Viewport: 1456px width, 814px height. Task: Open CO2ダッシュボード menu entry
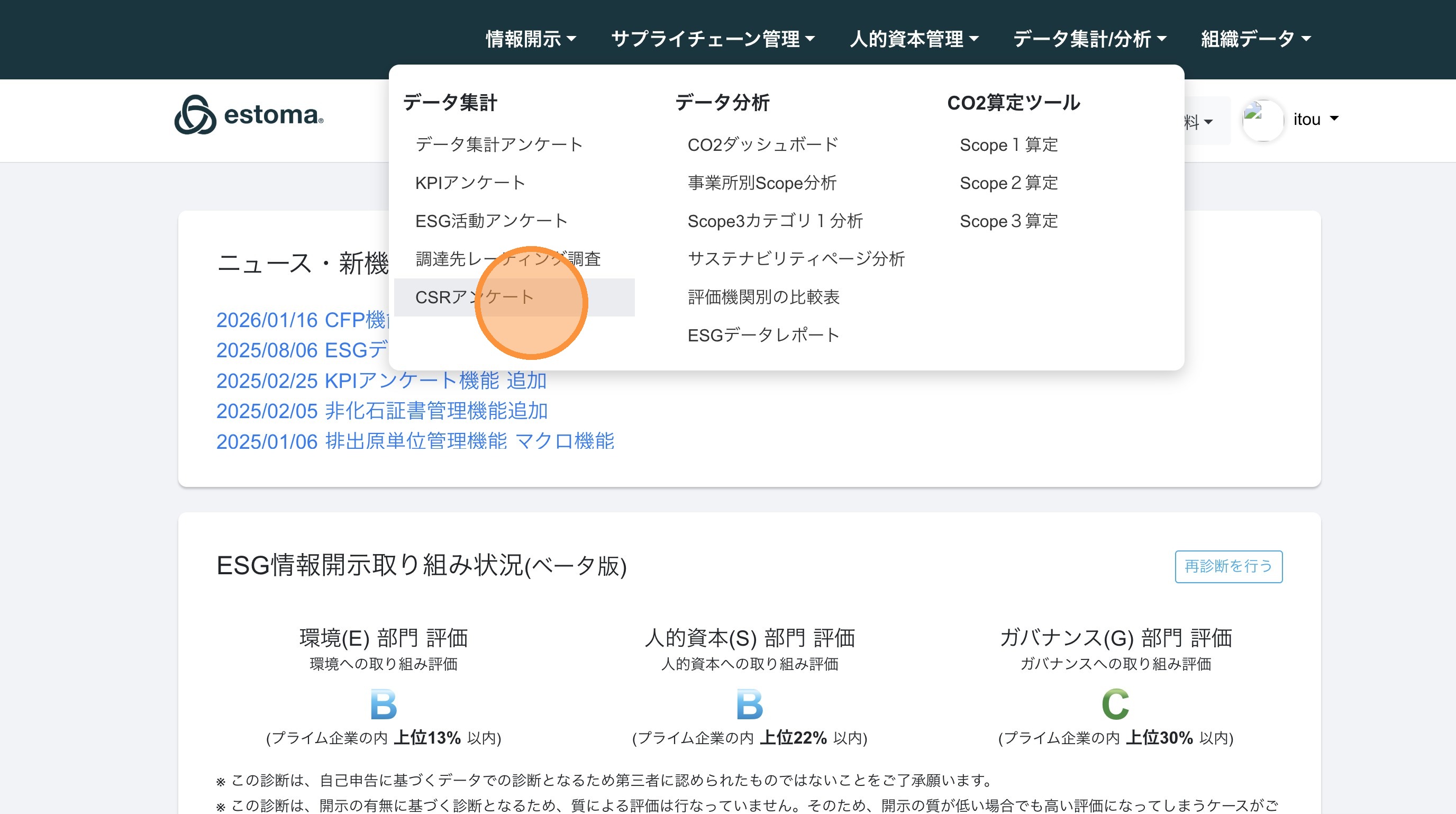(762, 144)
